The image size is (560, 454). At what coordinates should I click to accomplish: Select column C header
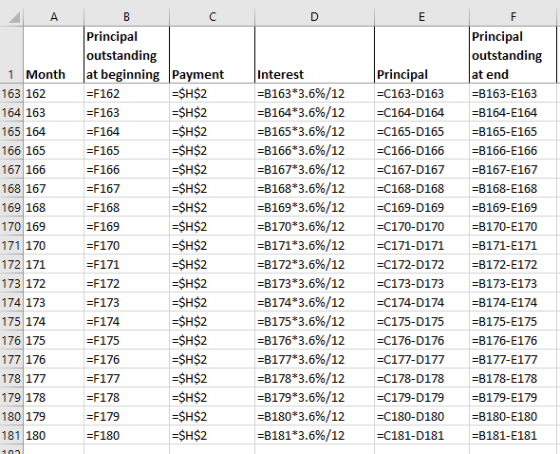212,17
